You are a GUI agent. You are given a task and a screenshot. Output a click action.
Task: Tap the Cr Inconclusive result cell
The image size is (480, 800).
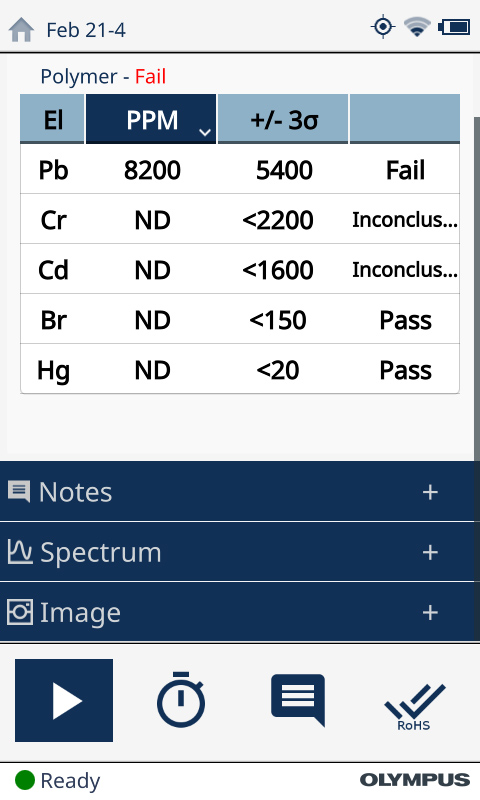click(x=405, y=220)
